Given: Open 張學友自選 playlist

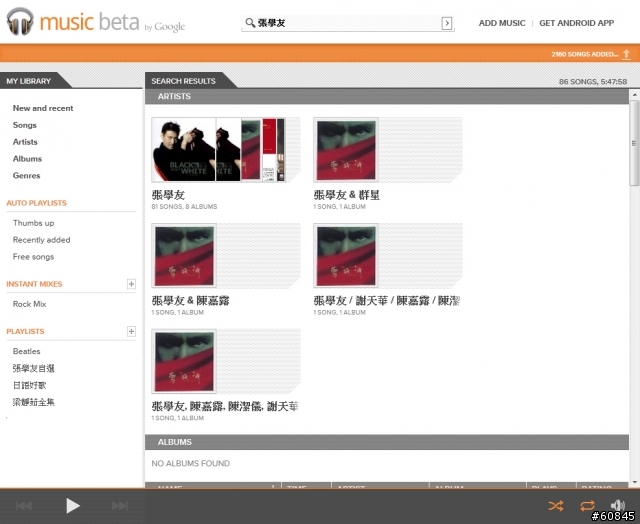Looking at the screenshot, I should pyautogui.click(x=33, y=369).
